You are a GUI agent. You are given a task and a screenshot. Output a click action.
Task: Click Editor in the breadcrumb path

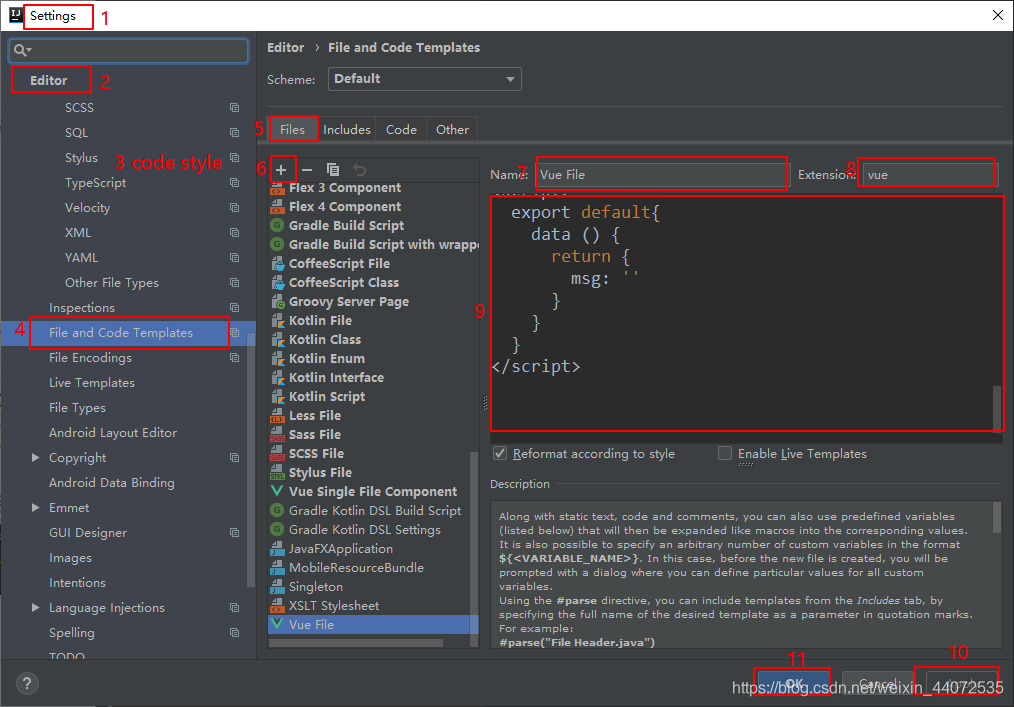coord(285,47)
